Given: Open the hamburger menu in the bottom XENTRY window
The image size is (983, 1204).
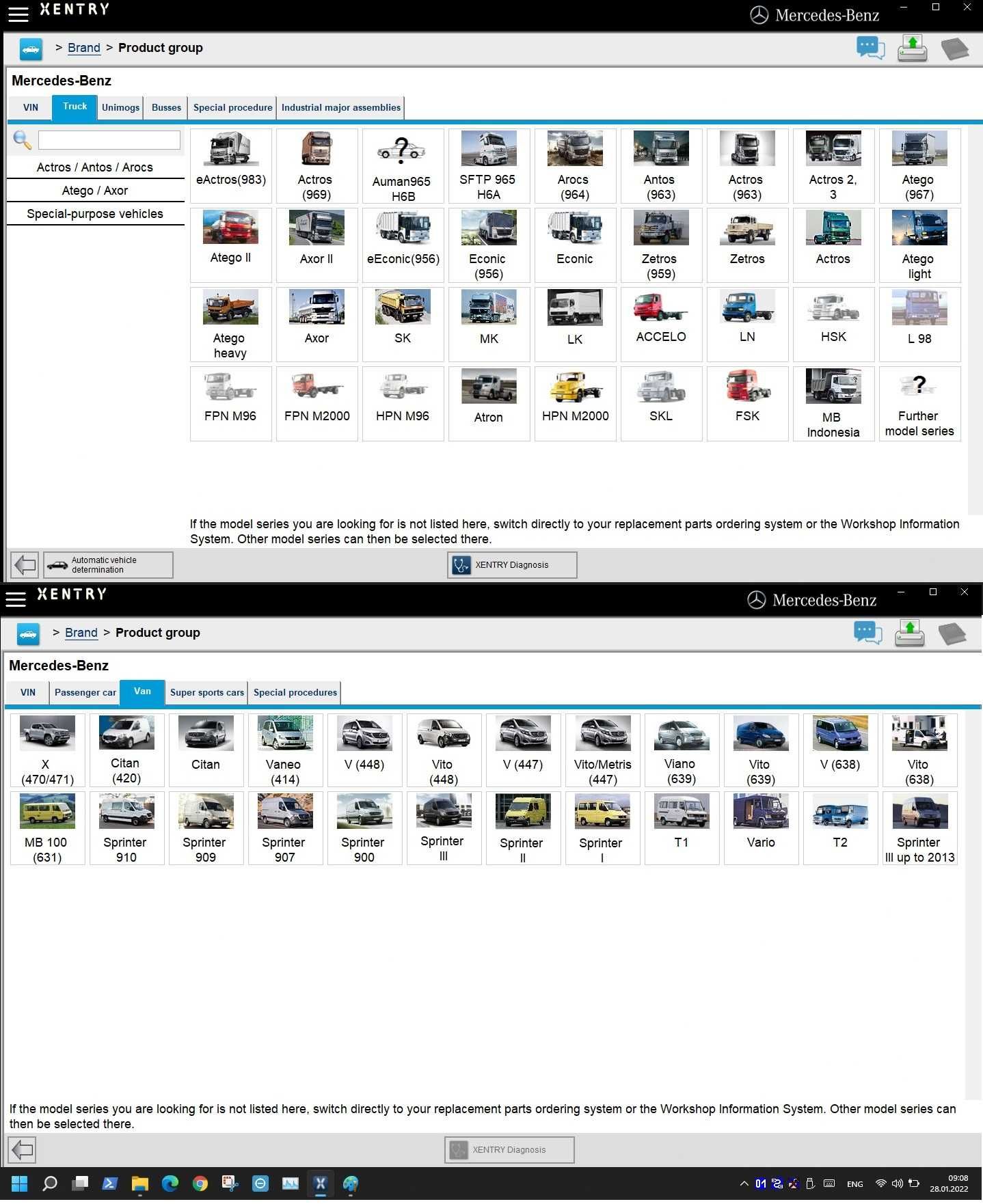Looking at the screenshot, I should [x=15, y=599].
